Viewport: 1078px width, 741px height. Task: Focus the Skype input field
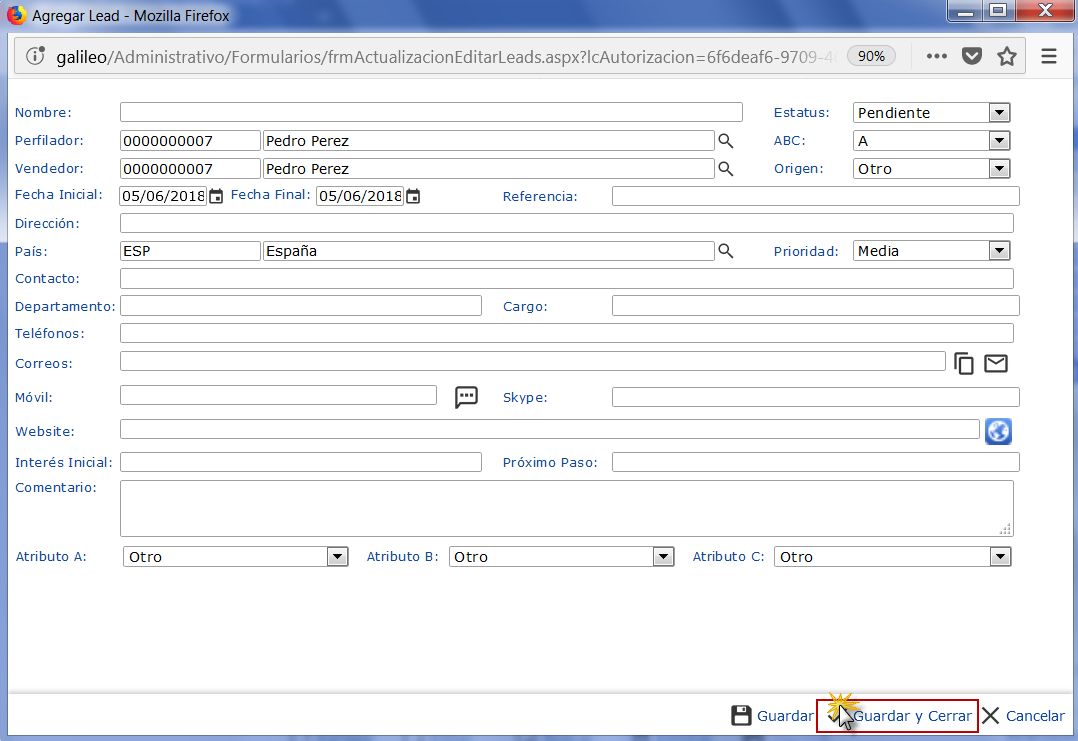tap(815, 397)
